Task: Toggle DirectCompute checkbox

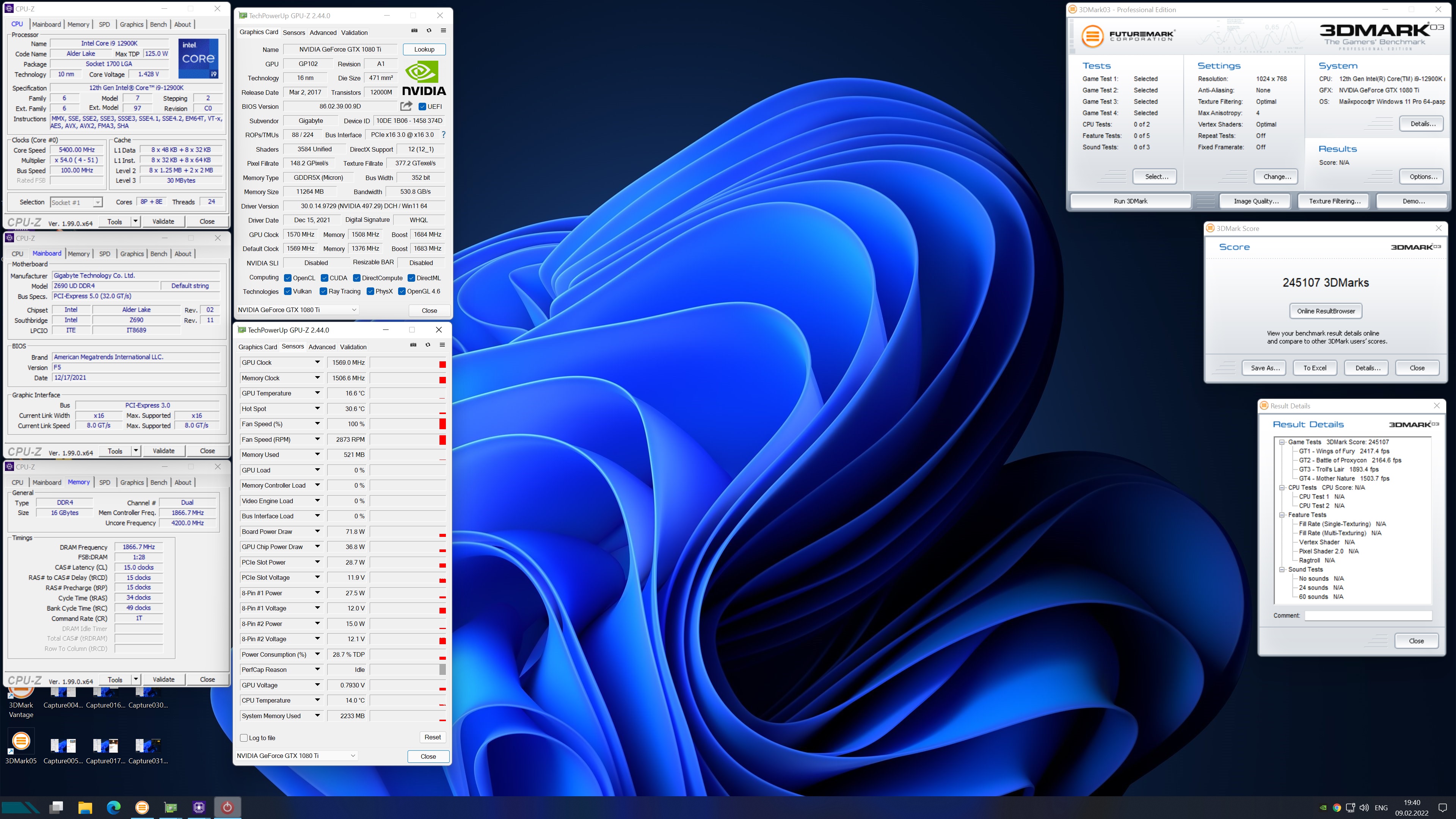Action: pyautogui.click(x=357, y=278)
